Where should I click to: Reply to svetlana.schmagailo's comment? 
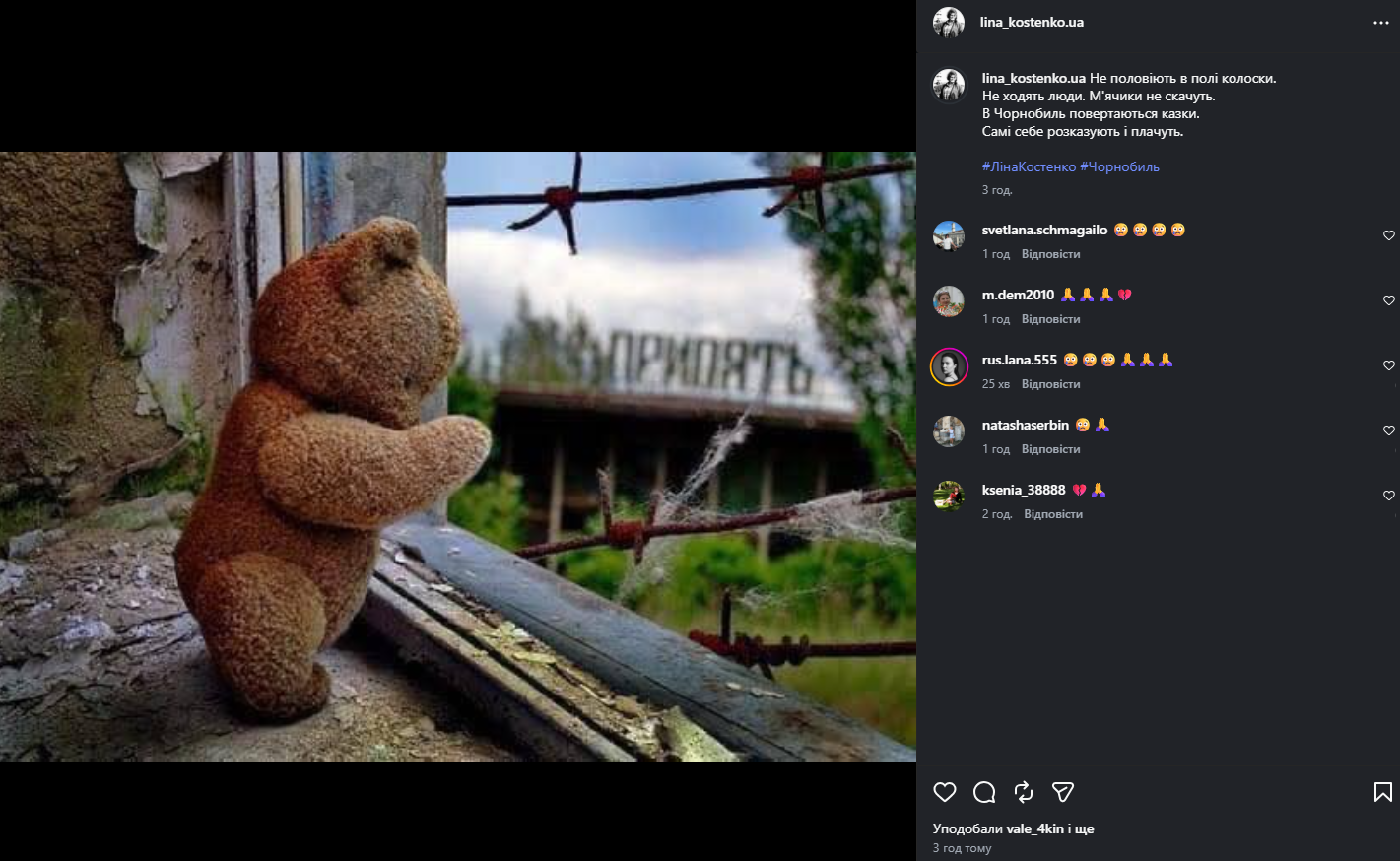(x=1050, y=254)
